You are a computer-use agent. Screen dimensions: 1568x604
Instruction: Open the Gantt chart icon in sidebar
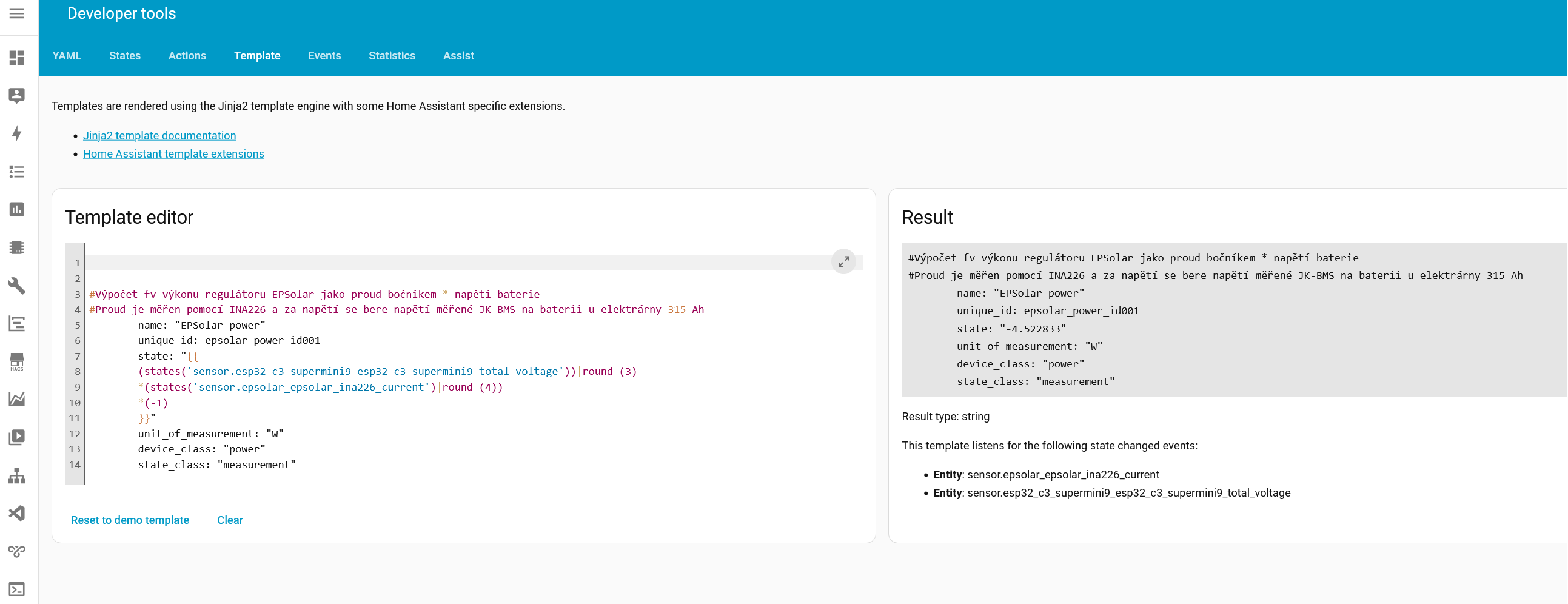click(x=17, y=323)
